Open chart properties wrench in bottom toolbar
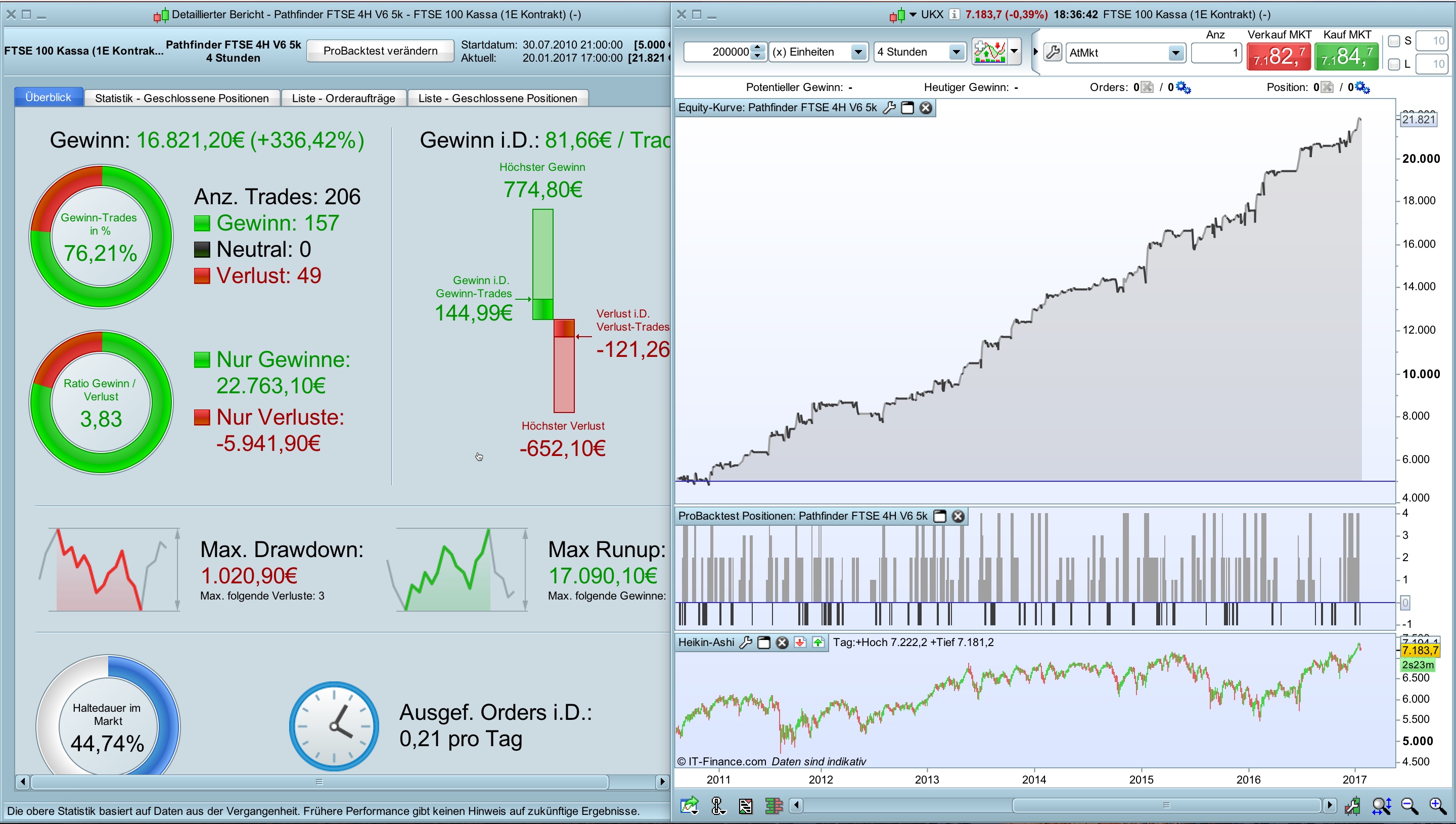 click(x=1352, y=805)
